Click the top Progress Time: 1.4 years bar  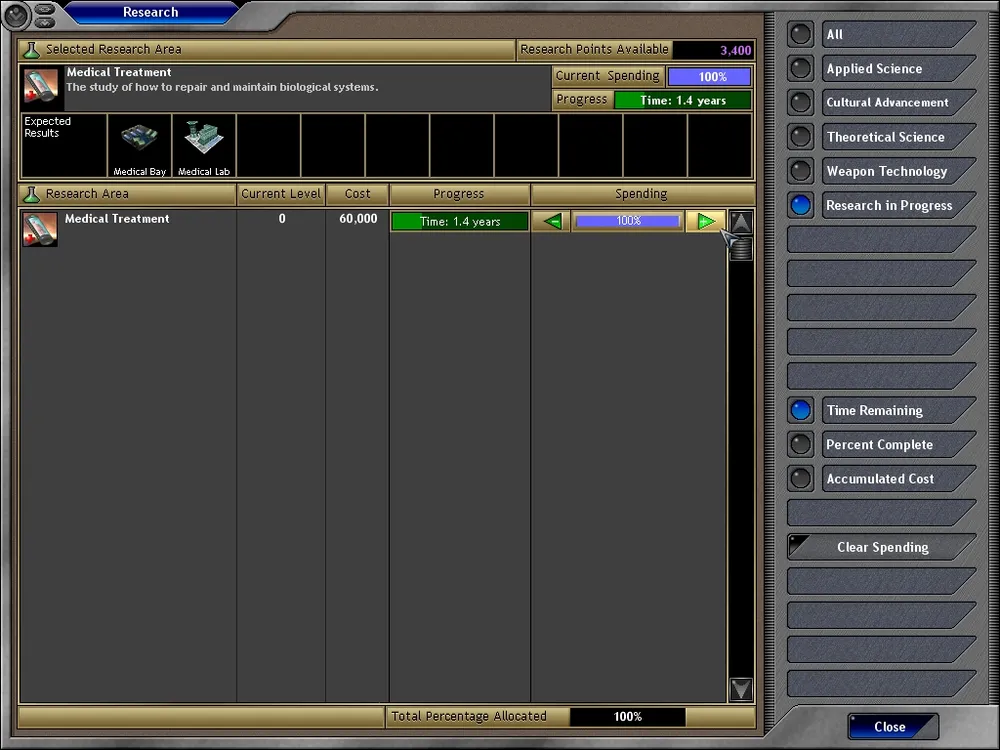(x=682, y=100)
